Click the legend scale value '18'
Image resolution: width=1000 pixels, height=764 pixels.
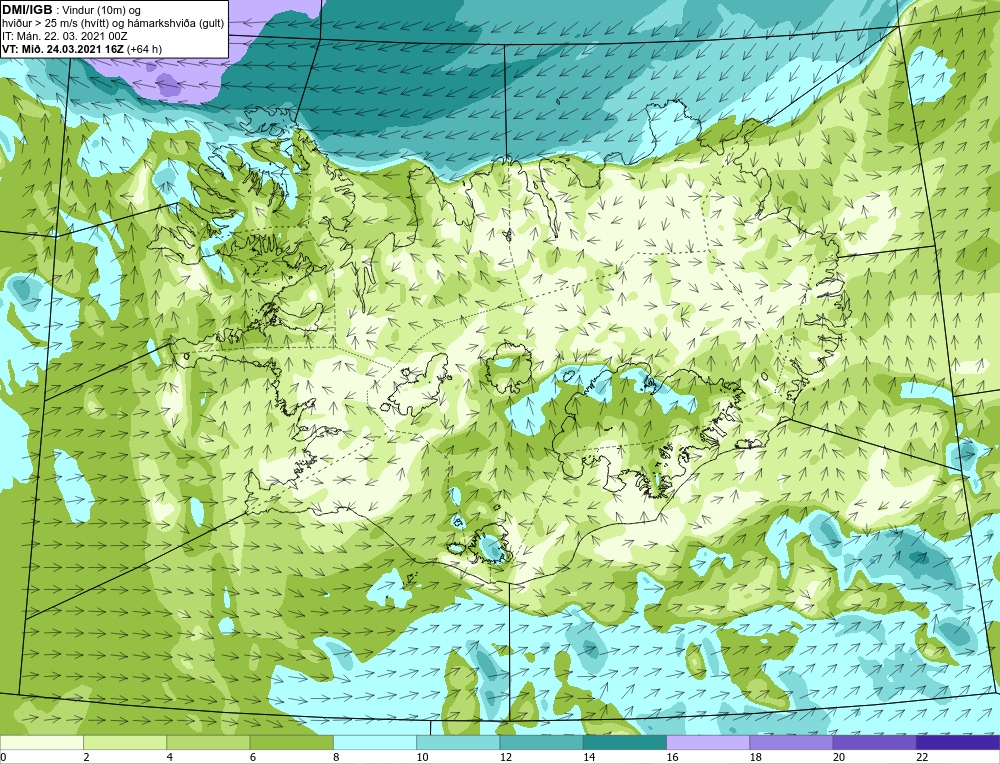point(754,757)
